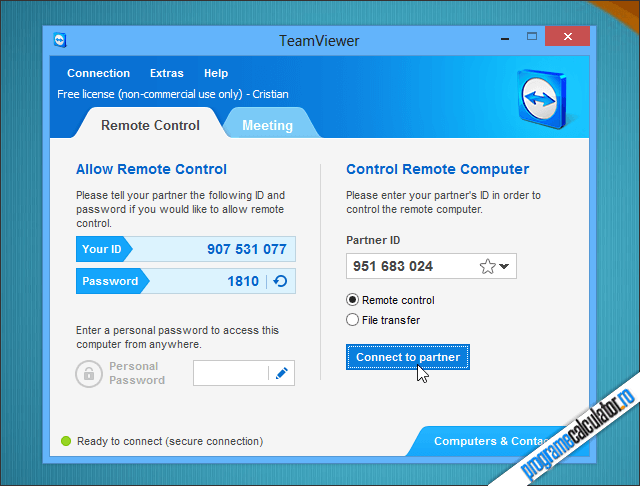Viewport: 640px width, 486px height.
Task: Click the password value 1810
Action: tap(243, 281)
